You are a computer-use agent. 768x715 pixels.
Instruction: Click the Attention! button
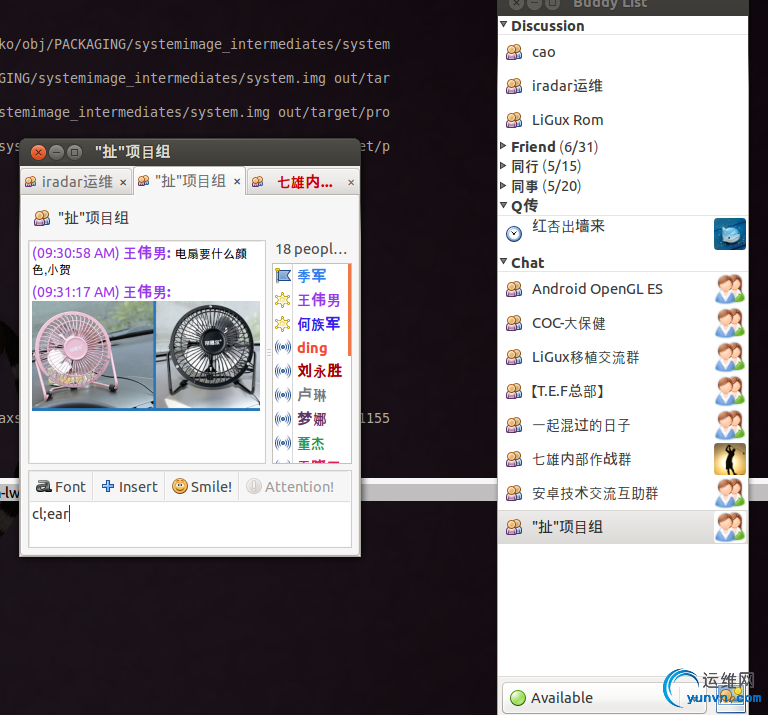coord(290,487)
